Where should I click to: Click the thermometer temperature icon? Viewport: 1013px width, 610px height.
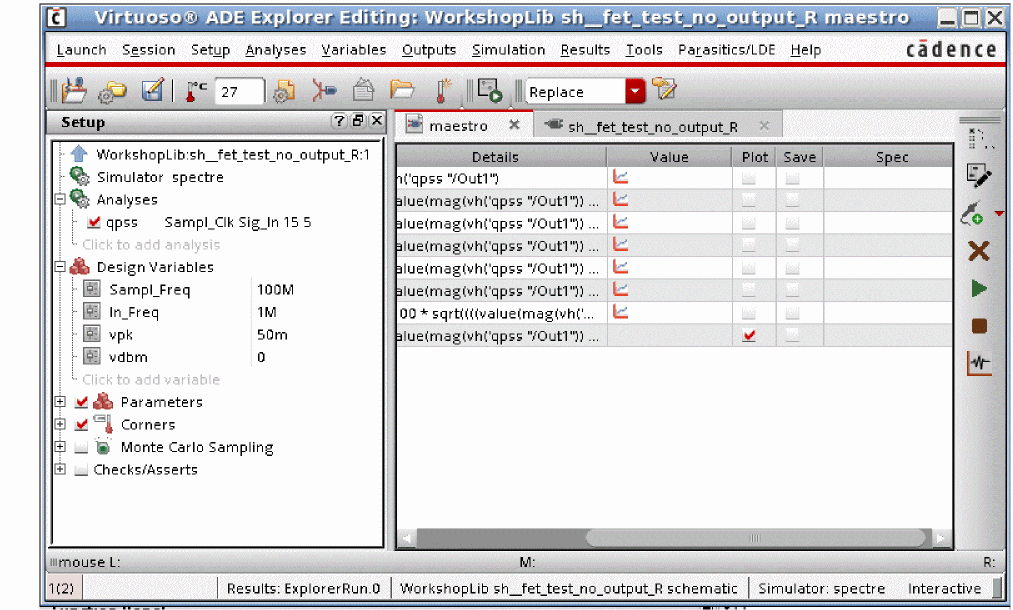[190, 92]
